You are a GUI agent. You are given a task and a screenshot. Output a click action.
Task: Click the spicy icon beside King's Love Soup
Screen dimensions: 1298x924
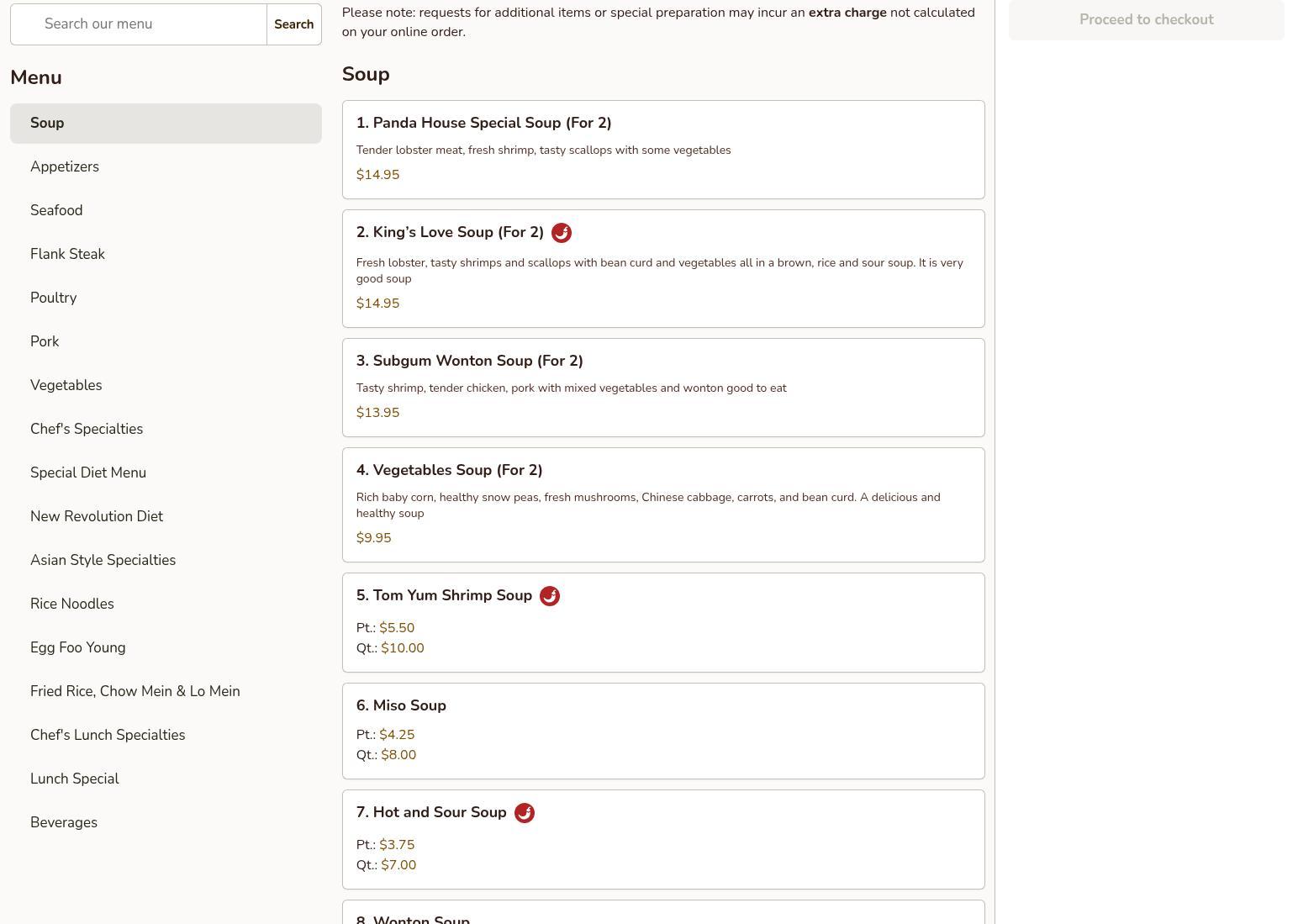561,233
